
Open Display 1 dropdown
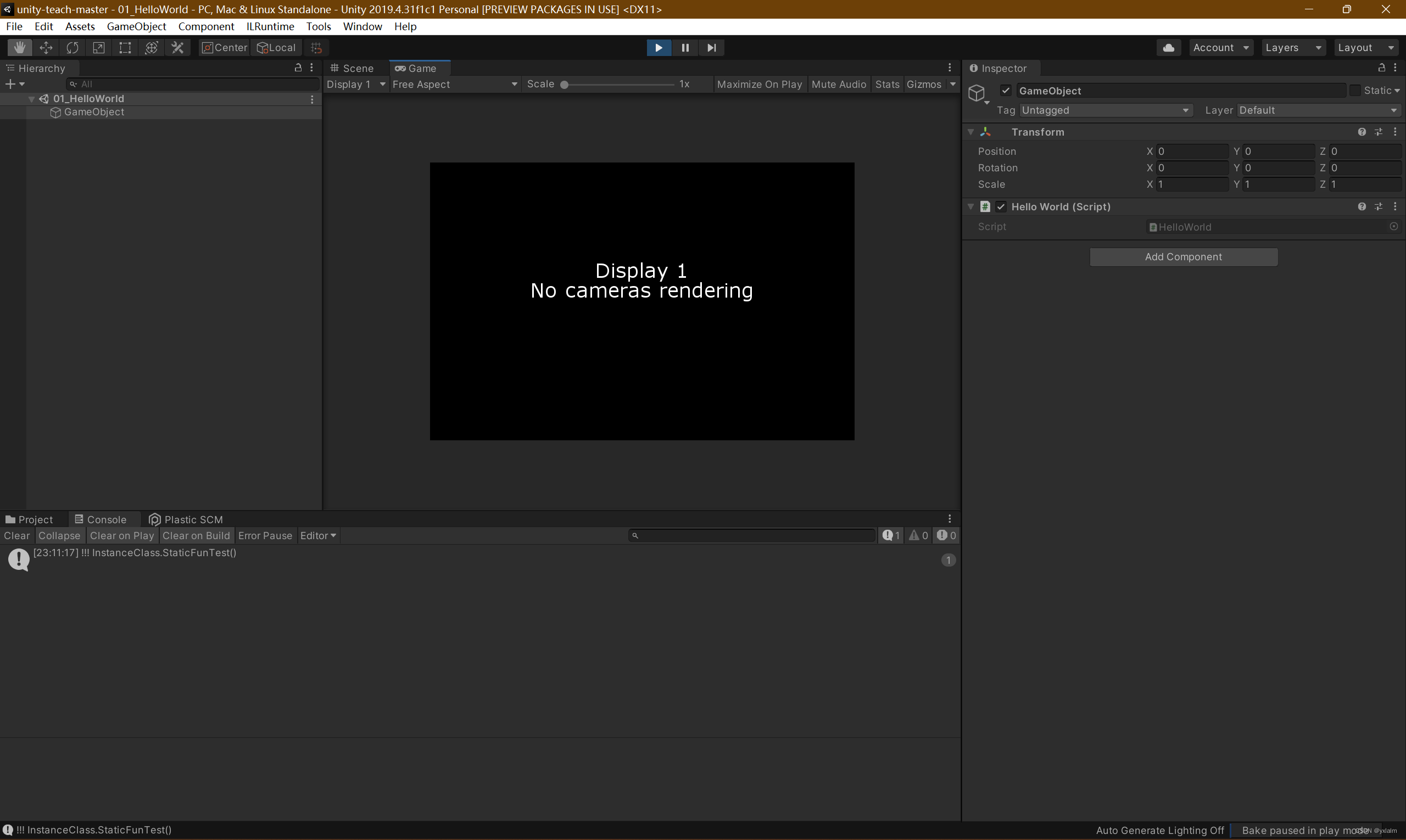tap(355, 85)
